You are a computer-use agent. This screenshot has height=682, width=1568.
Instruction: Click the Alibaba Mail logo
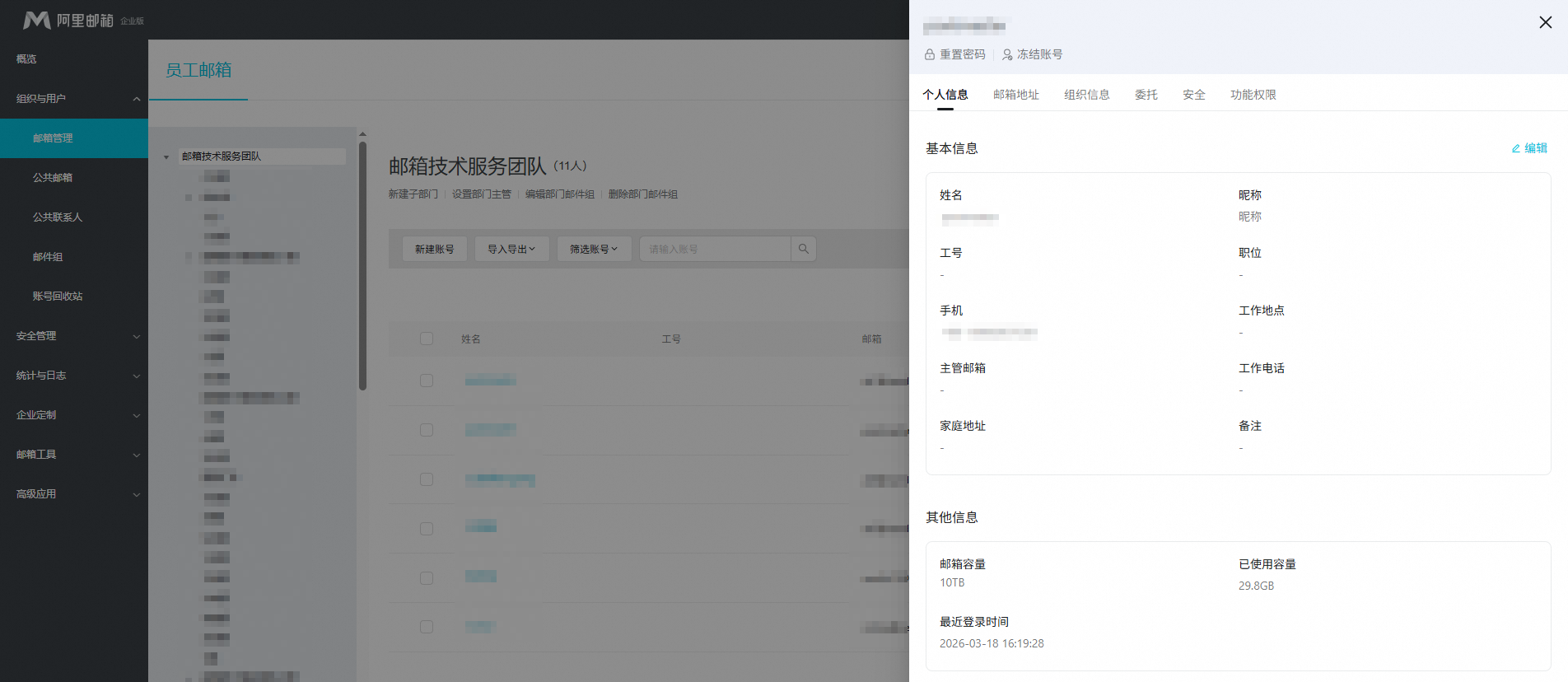[83, 20]
